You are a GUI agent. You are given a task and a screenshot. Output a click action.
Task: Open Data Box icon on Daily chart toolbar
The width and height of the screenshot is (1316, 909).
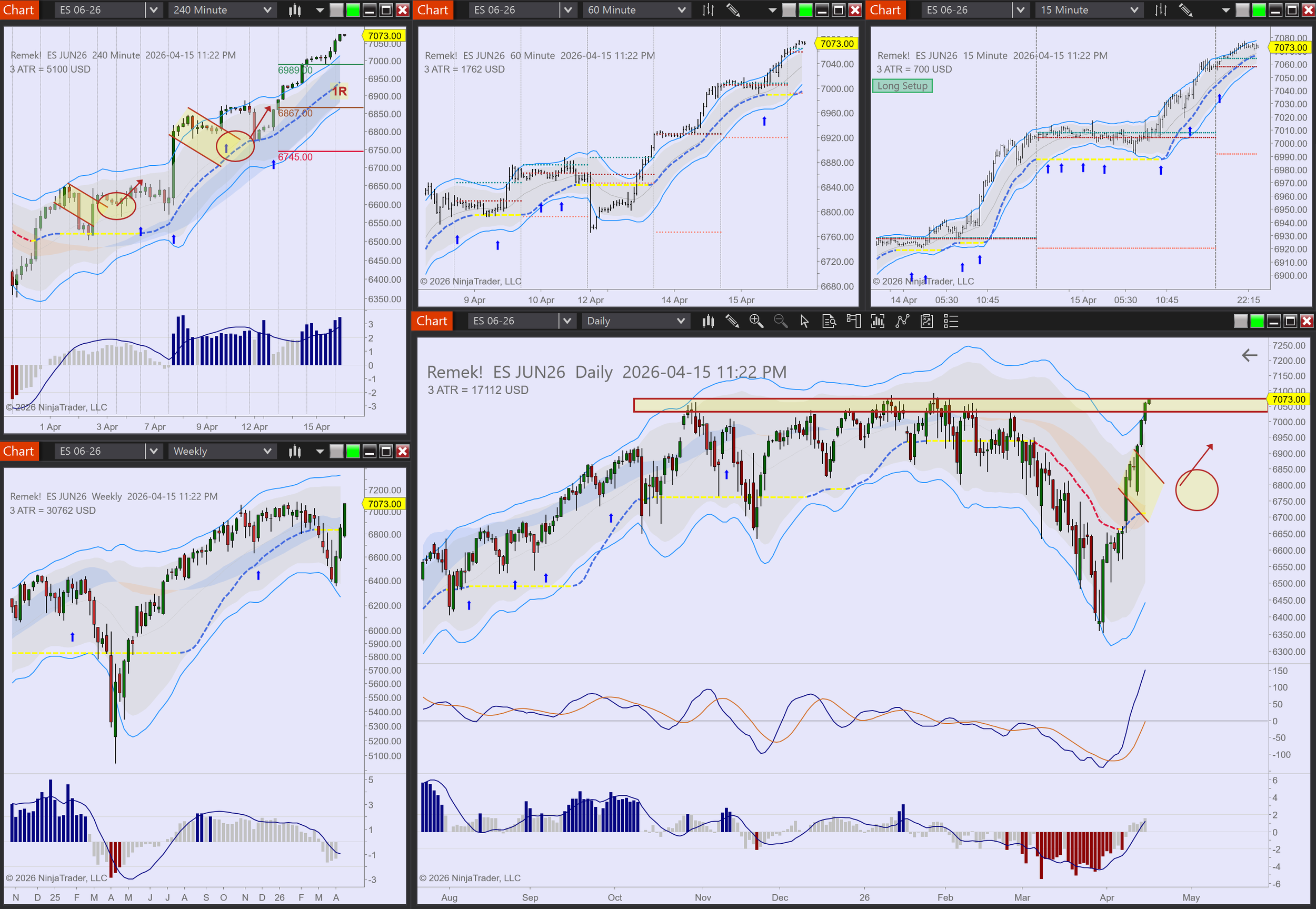click(829, 321)
